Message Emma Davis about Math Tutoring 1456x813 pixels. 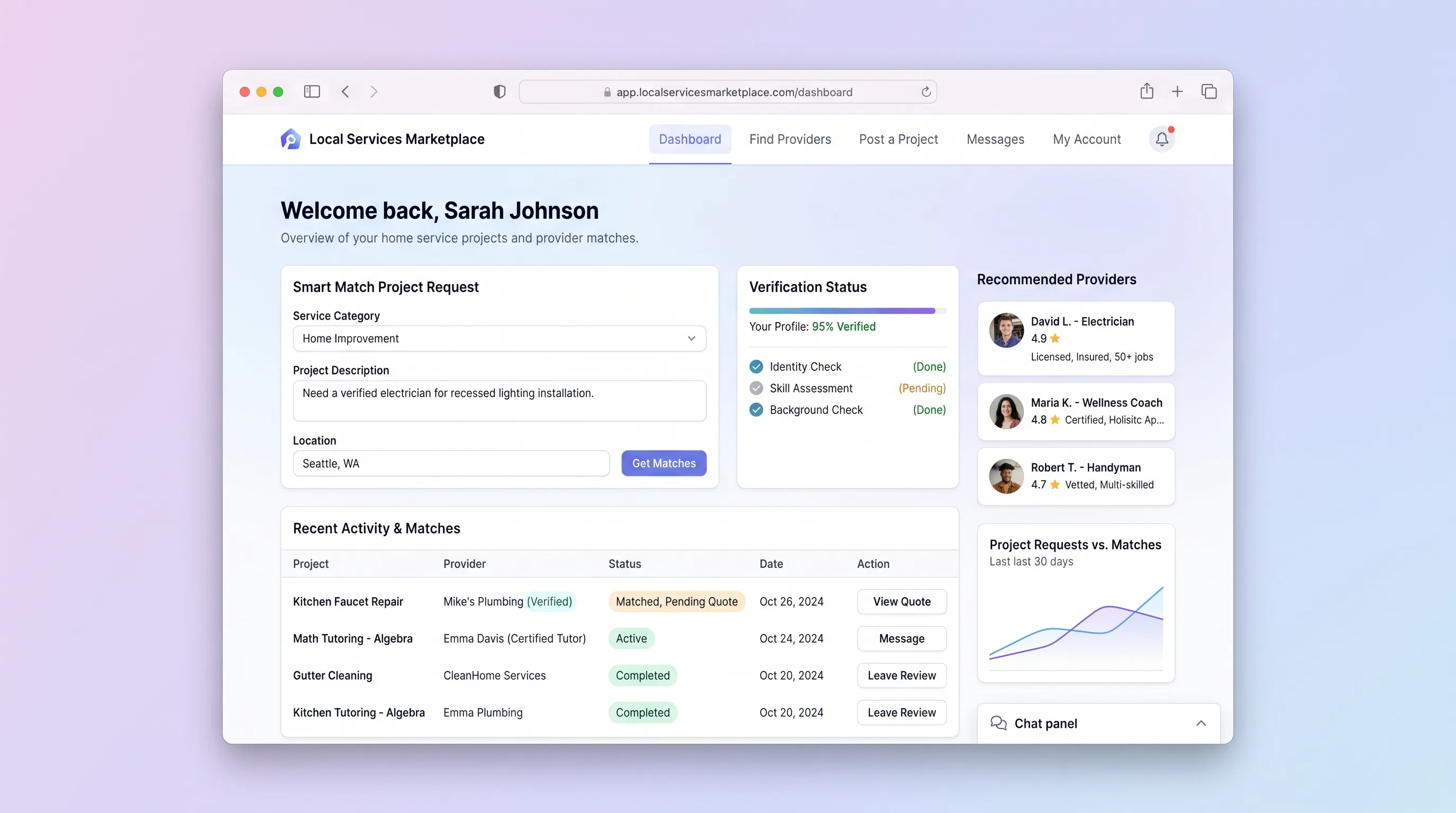(902, 638)
